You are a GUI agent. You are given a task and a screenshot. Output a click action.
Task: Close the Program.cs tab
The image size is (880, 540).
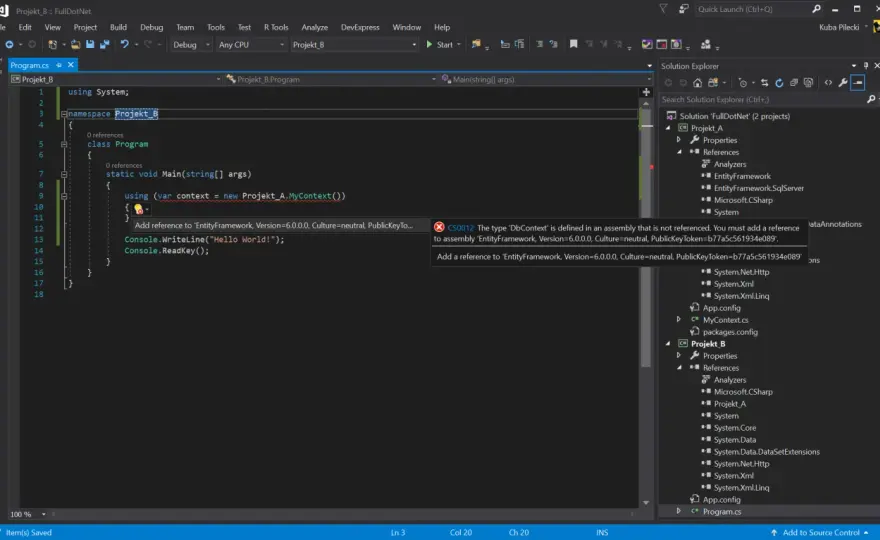click(x=71, y=65)
